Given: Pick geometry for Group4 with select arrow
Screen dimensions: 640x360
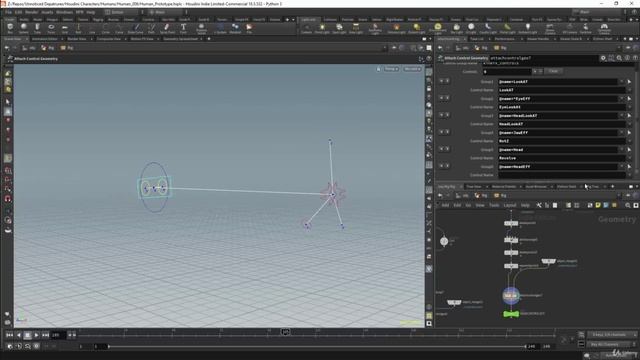Looking at the screenshot, I should click(x=629, y=133).
